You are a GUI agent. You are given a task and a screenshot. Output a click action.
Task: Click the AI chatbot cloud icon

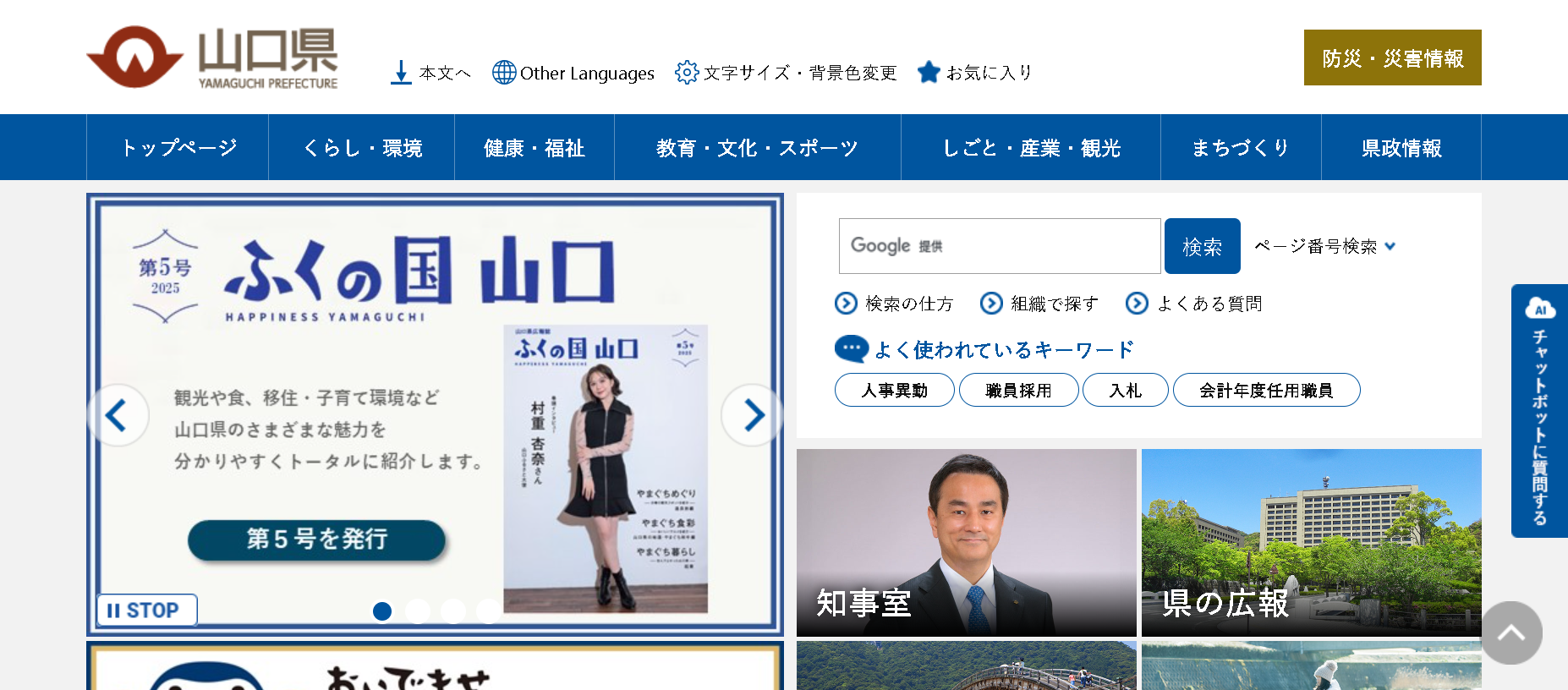pyautogui.click(x=1540, y=309)
